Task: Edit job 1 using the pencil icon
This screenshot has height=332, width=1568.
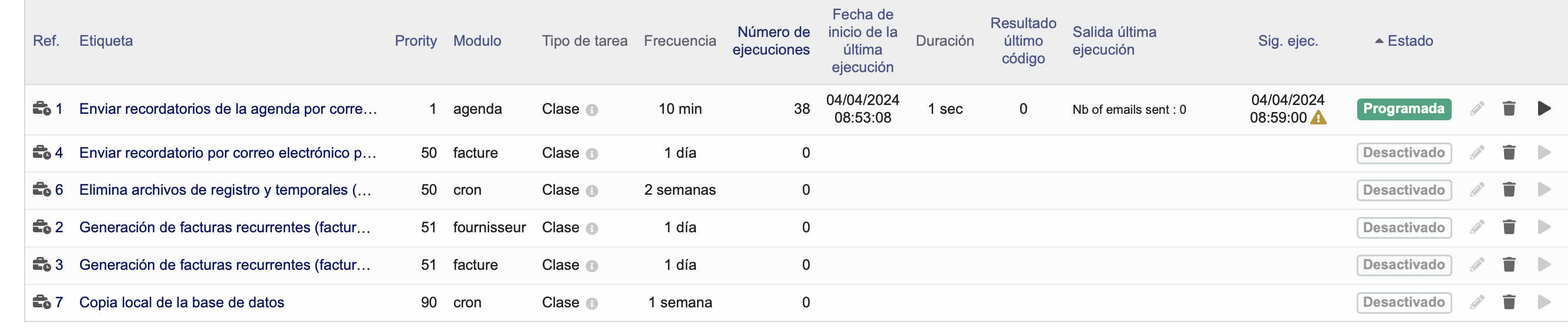Action: [1477, 109]
